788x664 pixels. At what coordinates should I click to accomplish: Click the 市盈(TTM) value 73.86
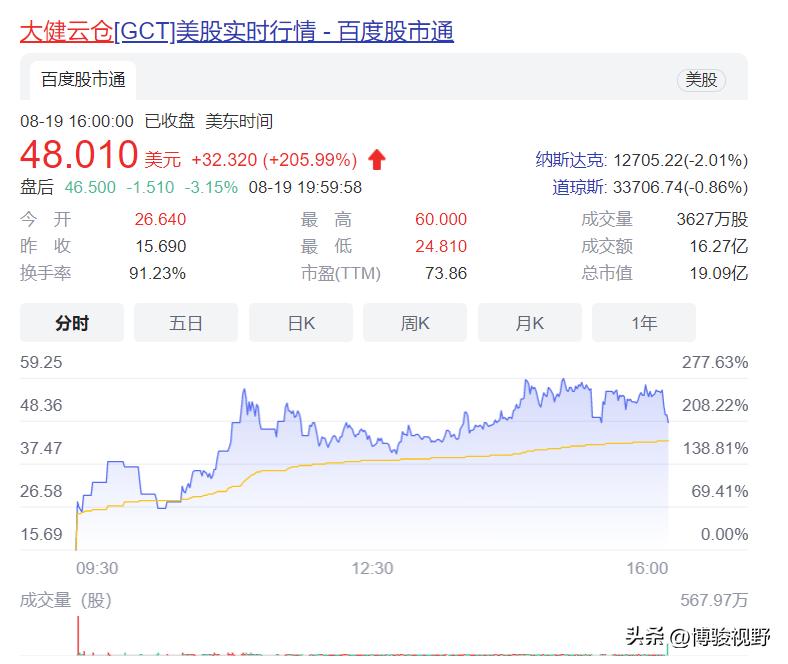(x=446, y=273)
